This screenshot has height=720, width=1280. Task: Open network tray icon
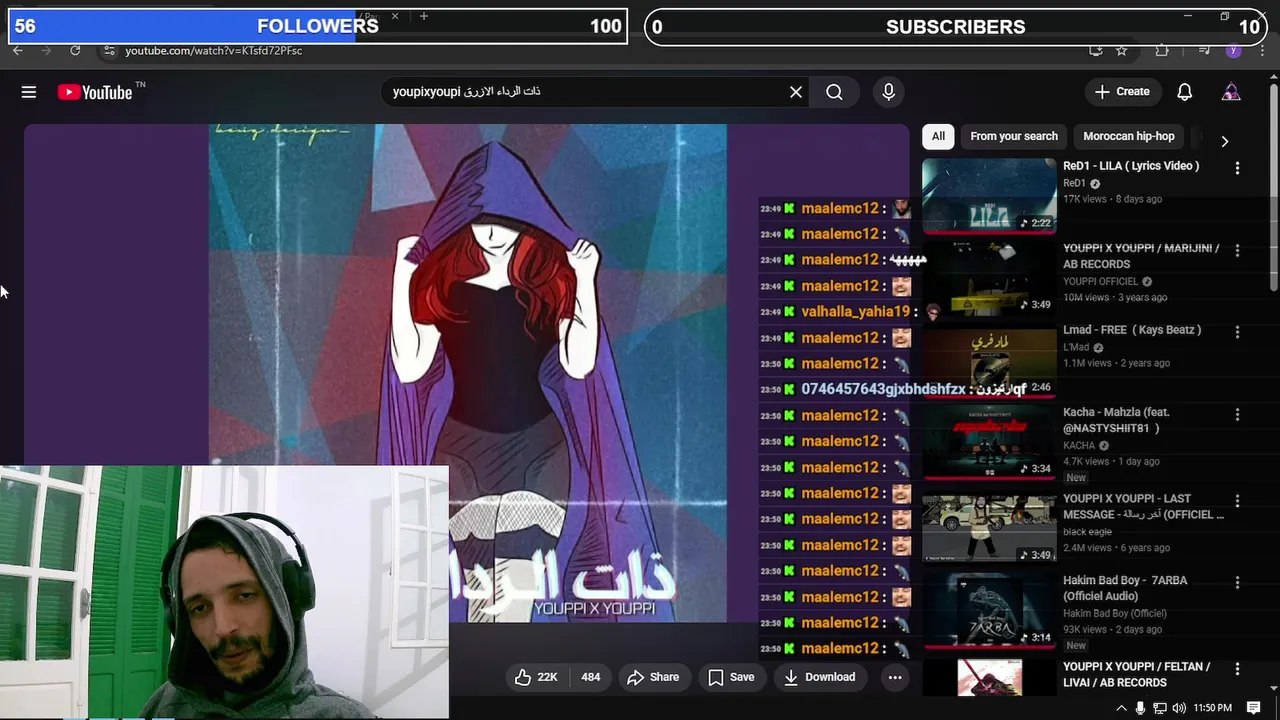pyautogui.click(x=1160, y=708)
